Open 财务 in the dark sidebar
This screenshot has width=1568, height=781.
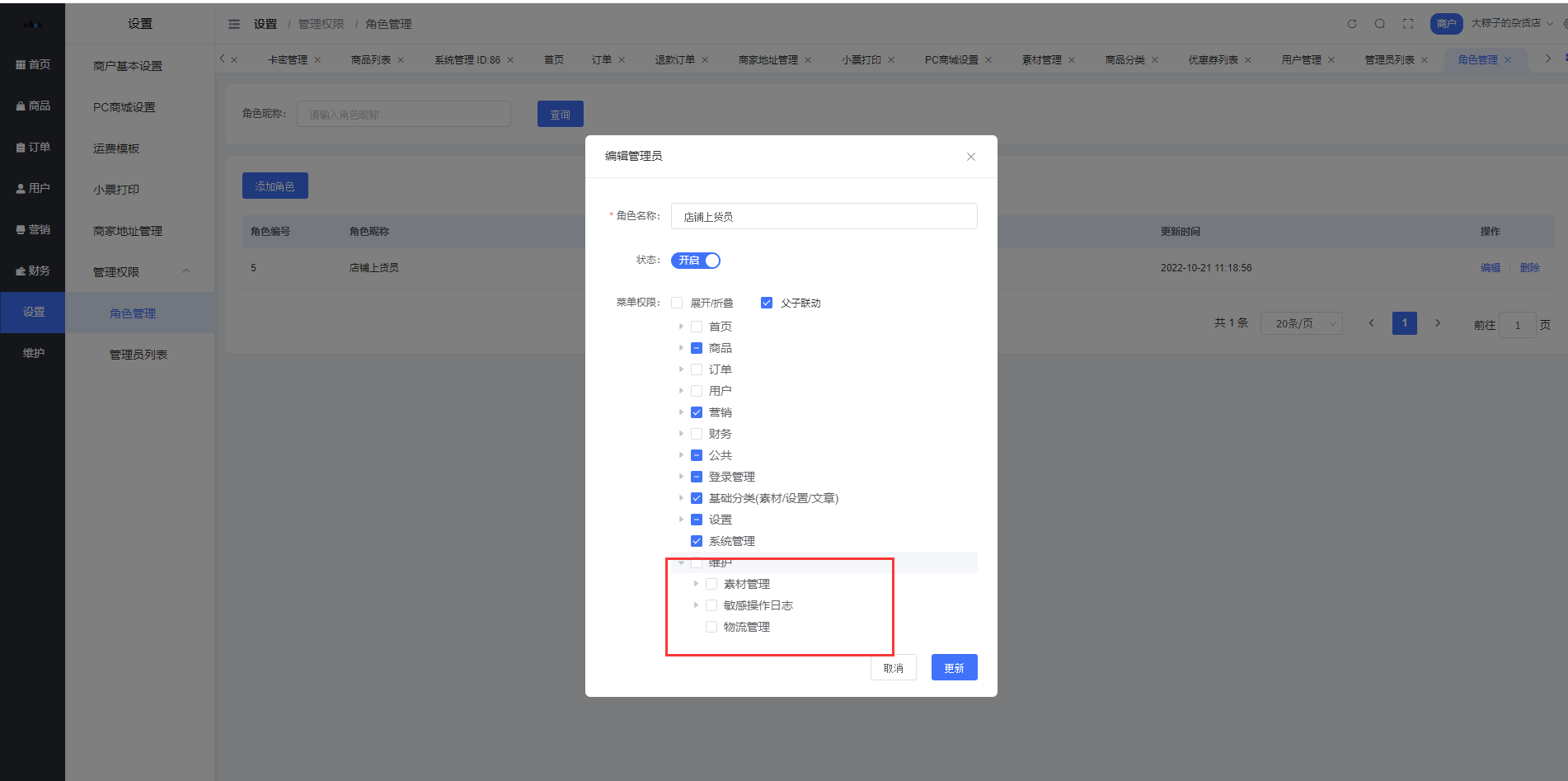click(x=33, y=271)
